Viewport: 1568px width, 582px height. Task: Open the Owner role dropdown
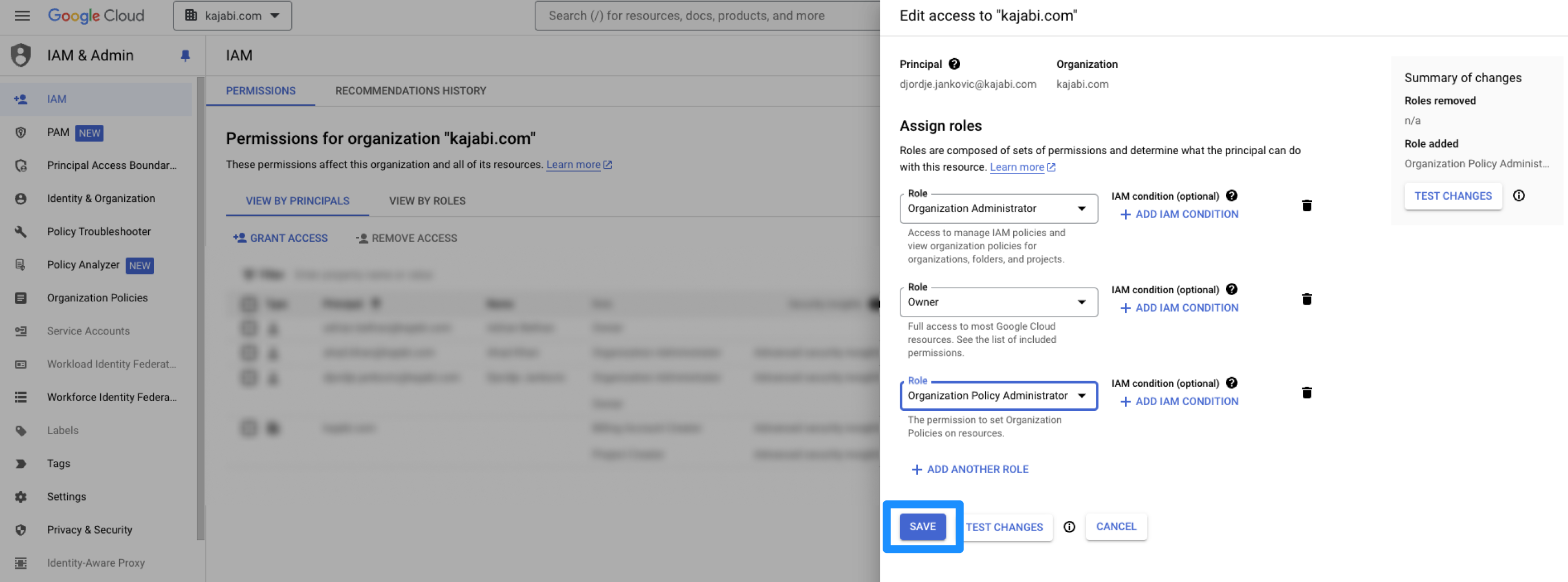tap(998, 302)
